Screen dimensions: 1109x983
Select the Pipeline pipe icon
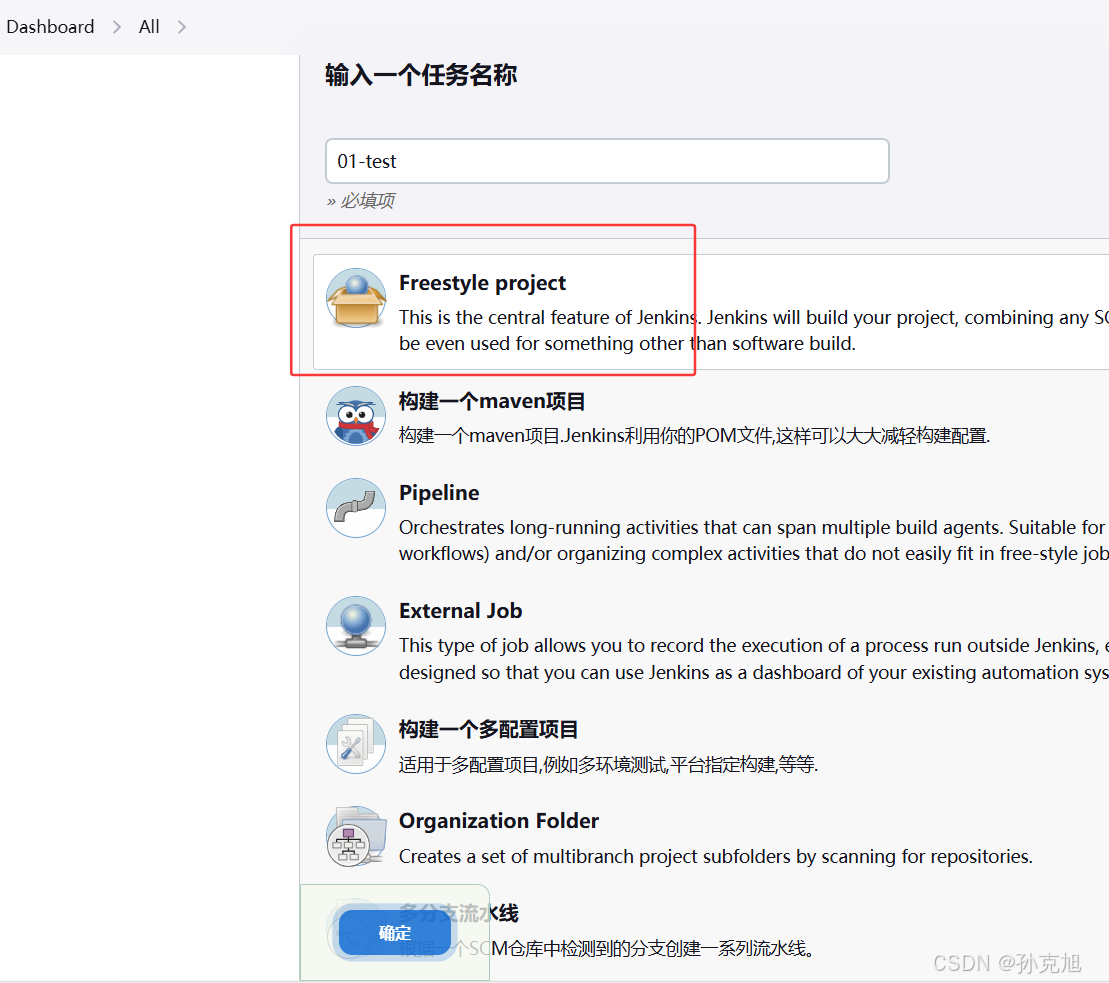(x=356, y=508)
